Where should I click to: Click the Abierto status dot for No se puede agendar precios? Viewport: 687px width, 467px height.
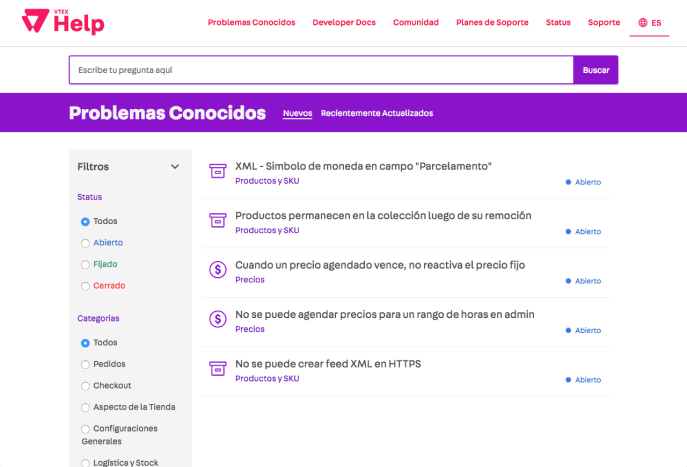tap(568, 330)
